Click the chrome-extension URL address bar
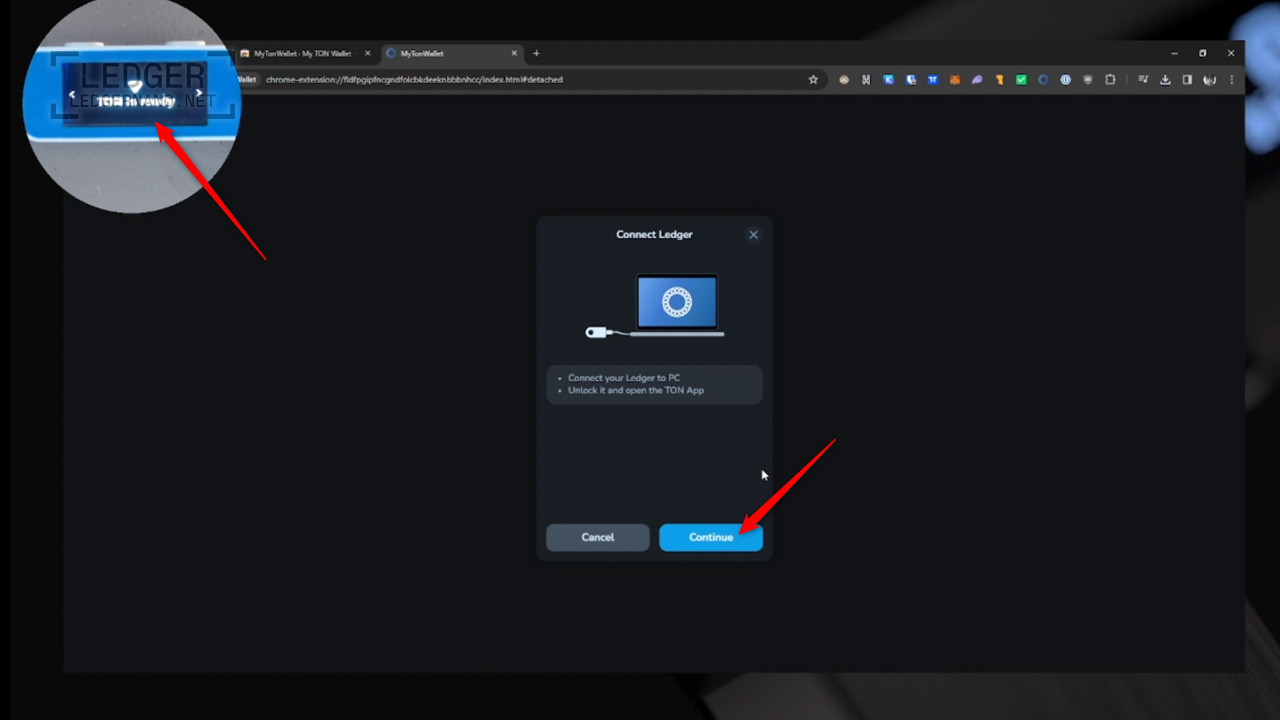Screen dimensions: 1280x720 coord(530,80)
